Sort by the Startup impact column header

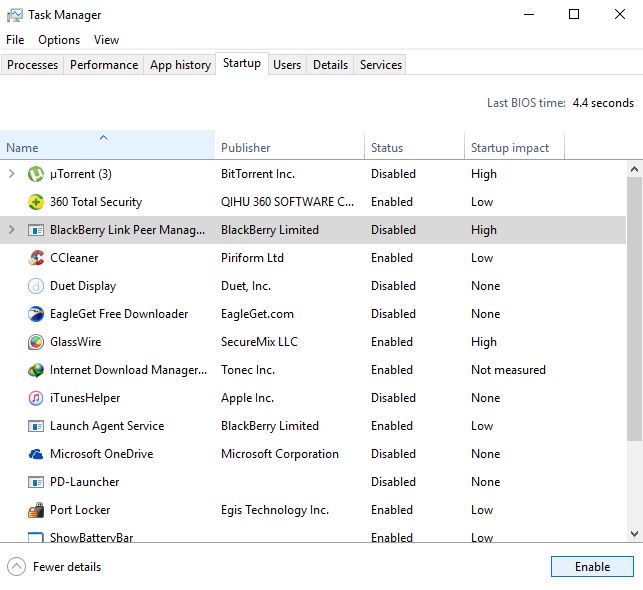coord(515,145)
